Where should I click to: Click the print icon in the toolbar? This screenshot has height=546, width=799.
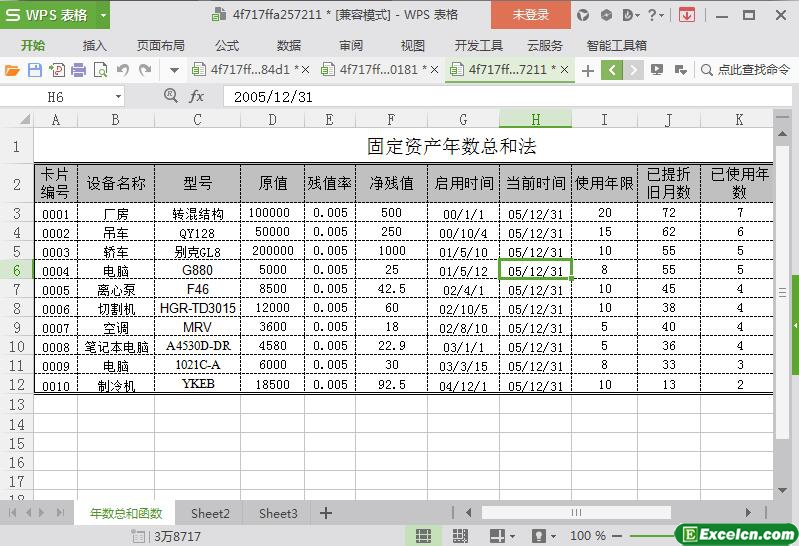78,70
